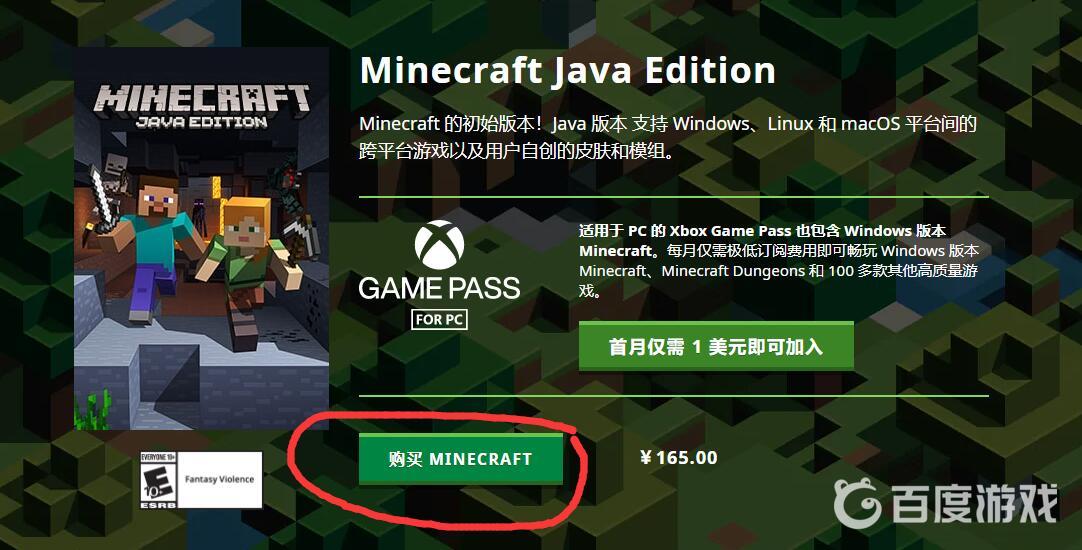Click the Enderman in the cover background
The image size is (1082, 550).
click(199, 217)
